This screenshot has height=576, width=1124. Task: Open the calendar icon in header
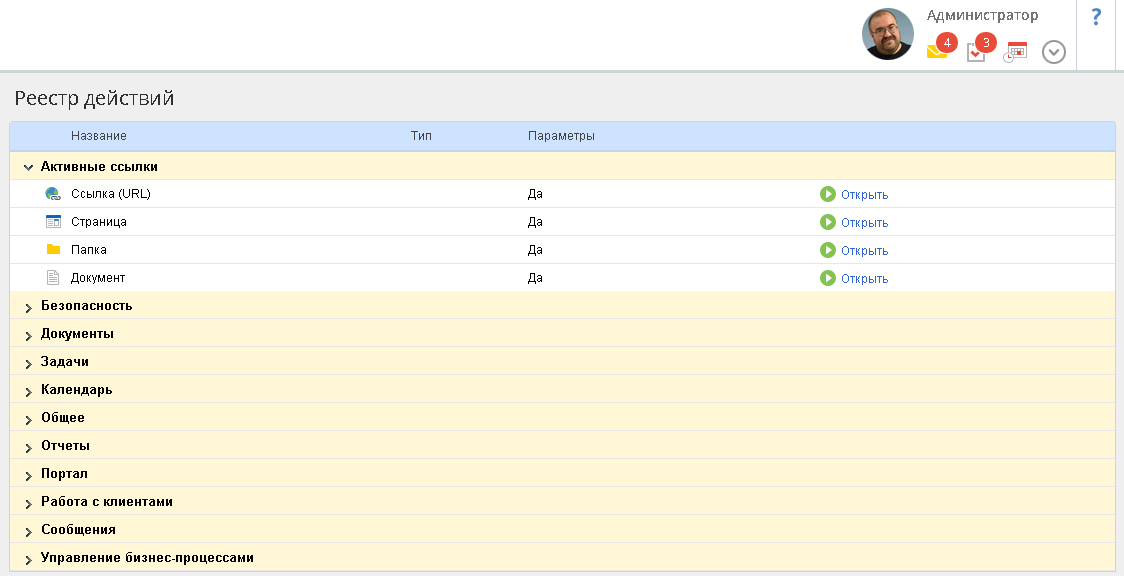click(x=1015, y=52)
